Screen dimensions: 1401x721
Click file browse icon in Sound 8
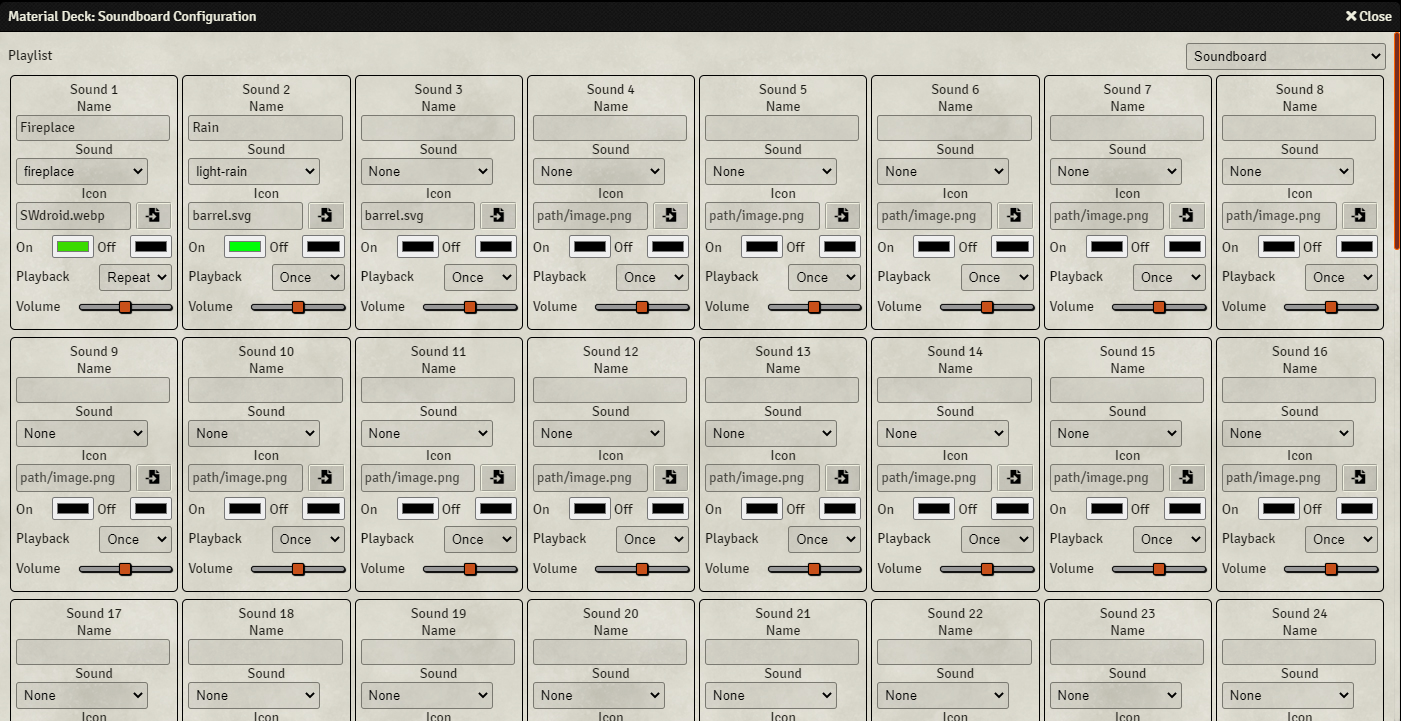1359,216
